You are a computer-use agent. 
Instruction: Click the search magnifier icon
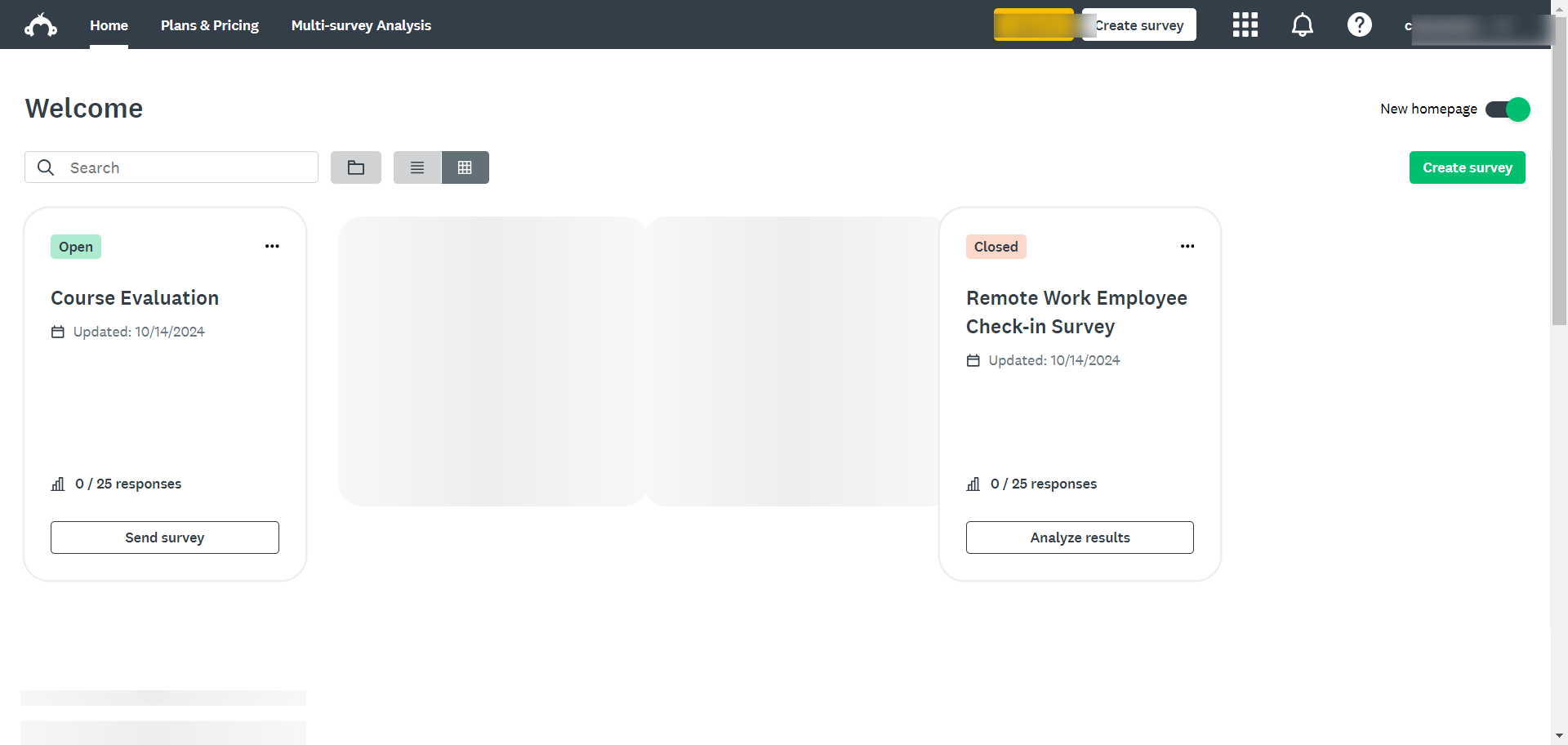point(47,167)
